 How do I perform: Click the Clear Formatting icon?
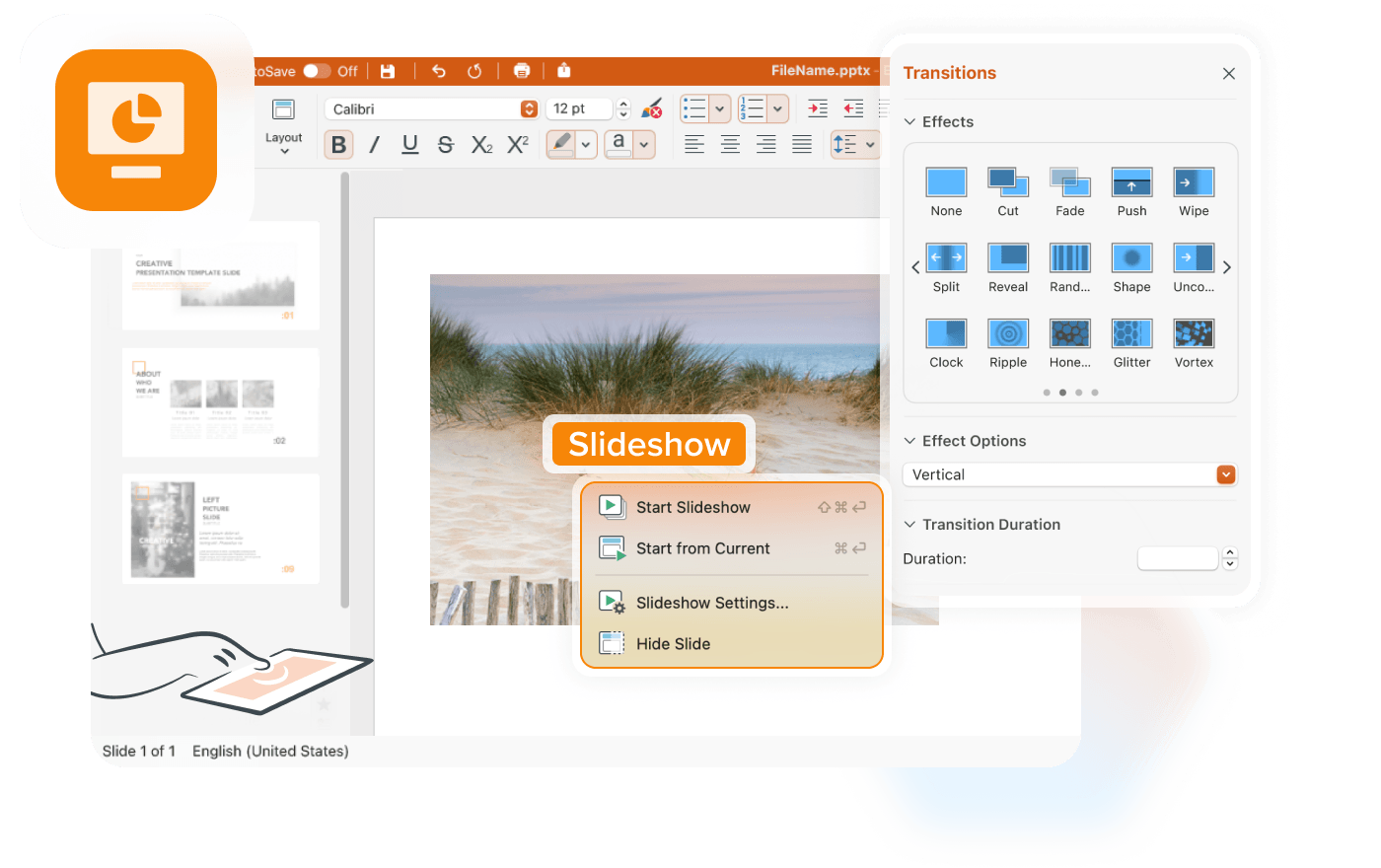(651, 108)
